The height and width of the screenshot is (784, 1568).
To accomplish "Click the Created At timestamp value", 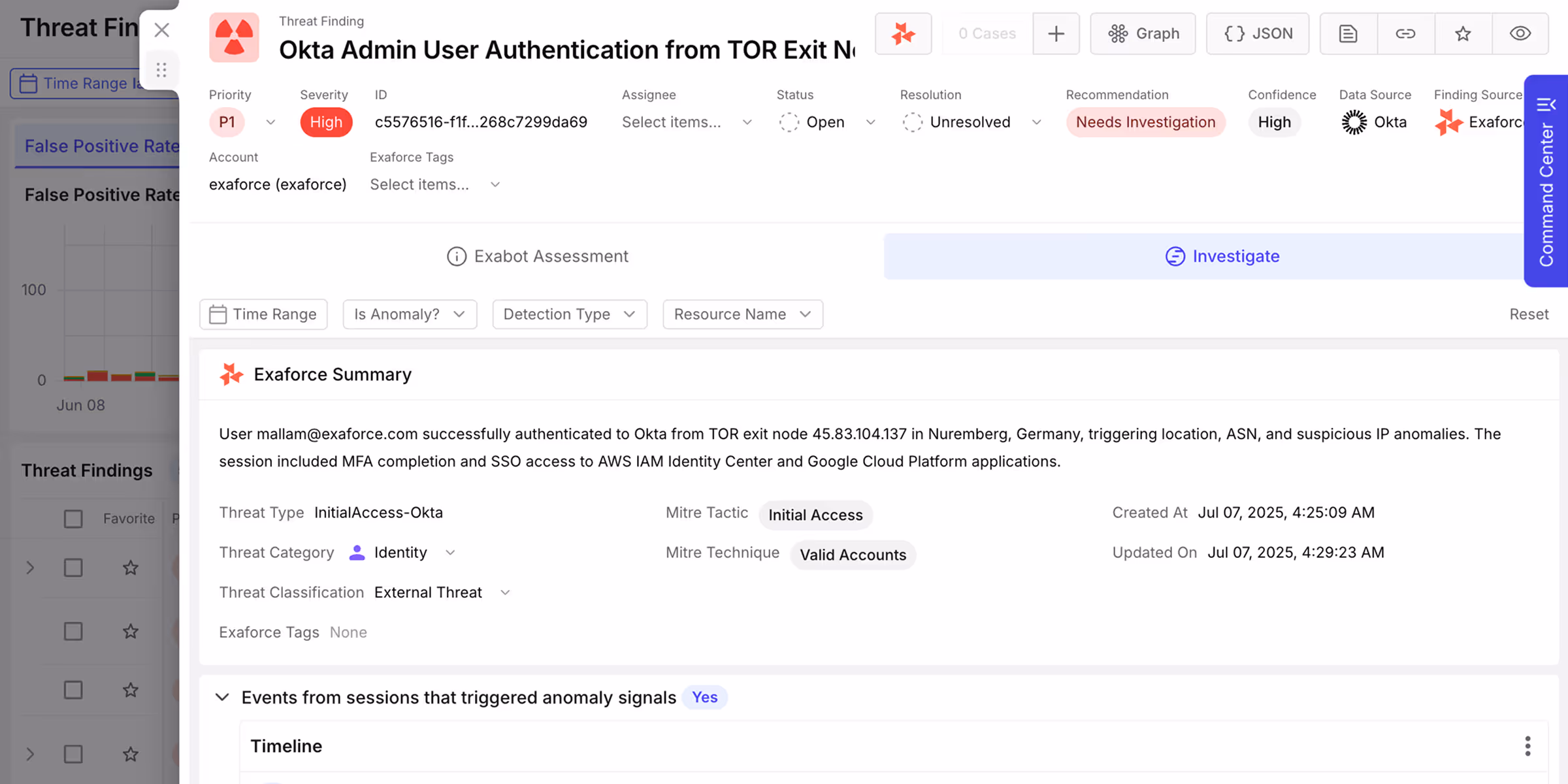I will point(1286,513).
